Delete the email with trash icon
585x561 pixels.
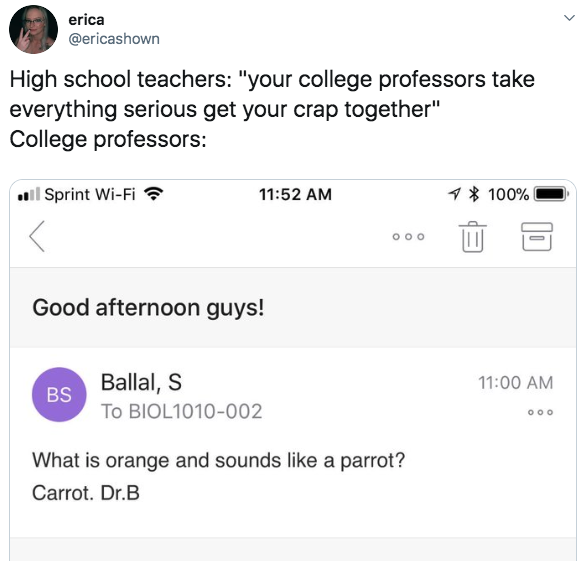click(x=473, y=236)
